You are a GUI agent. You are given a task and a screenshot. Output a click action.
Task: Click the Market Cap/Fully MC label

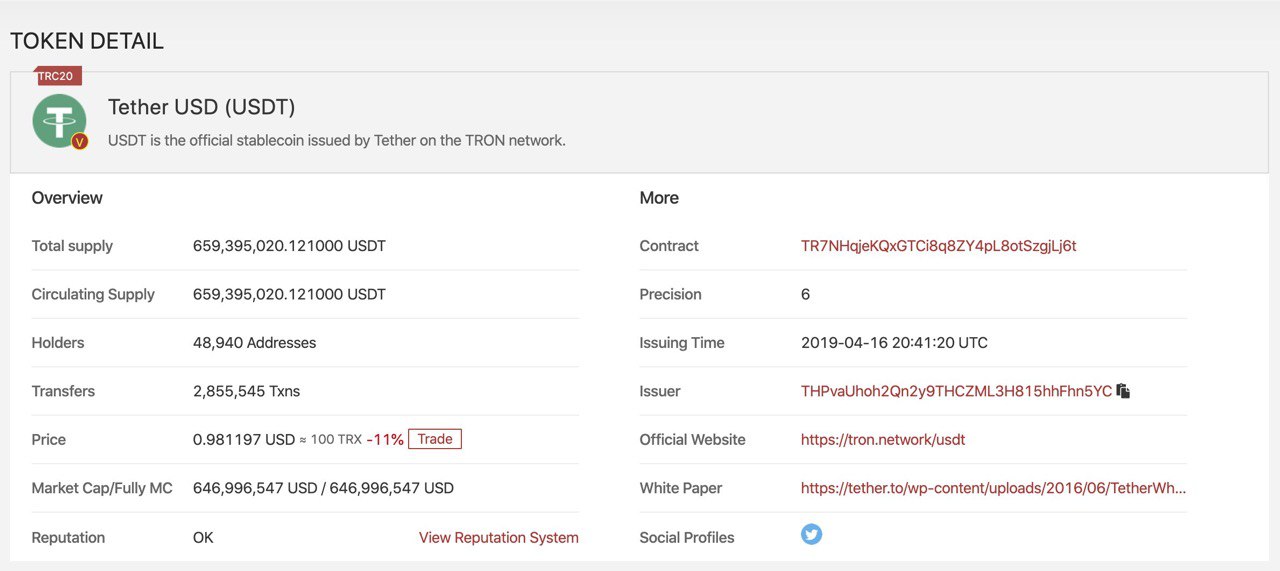[102, 488]
